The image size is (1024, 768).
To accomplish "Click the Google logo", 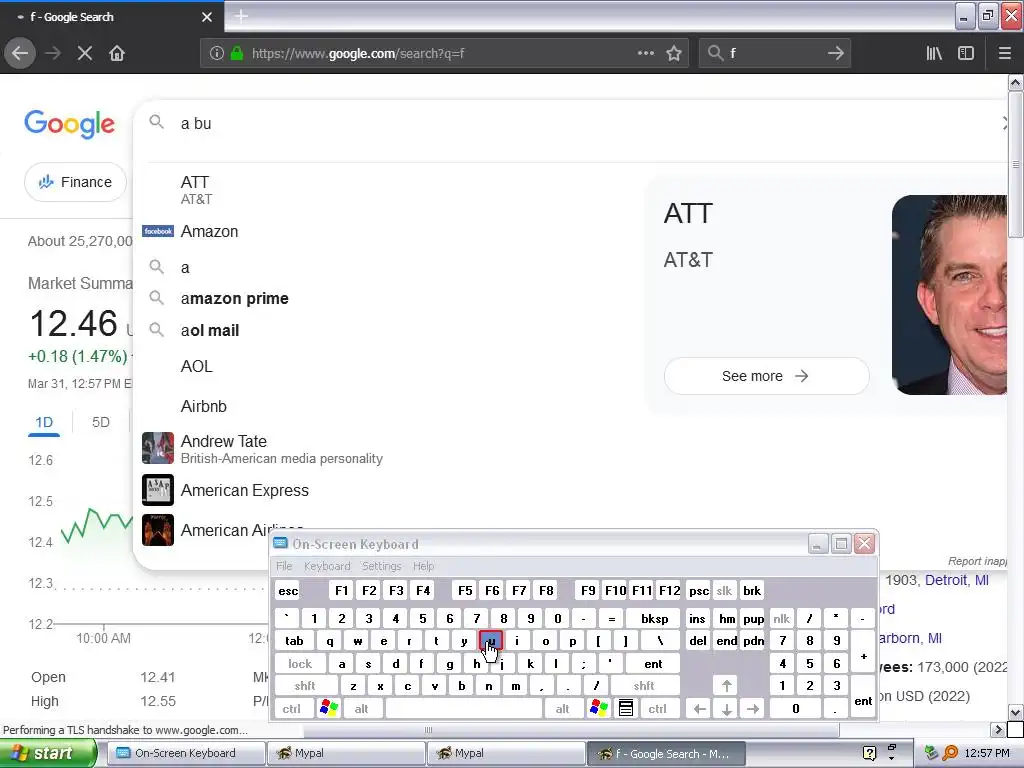I will [x=69, y=124].
